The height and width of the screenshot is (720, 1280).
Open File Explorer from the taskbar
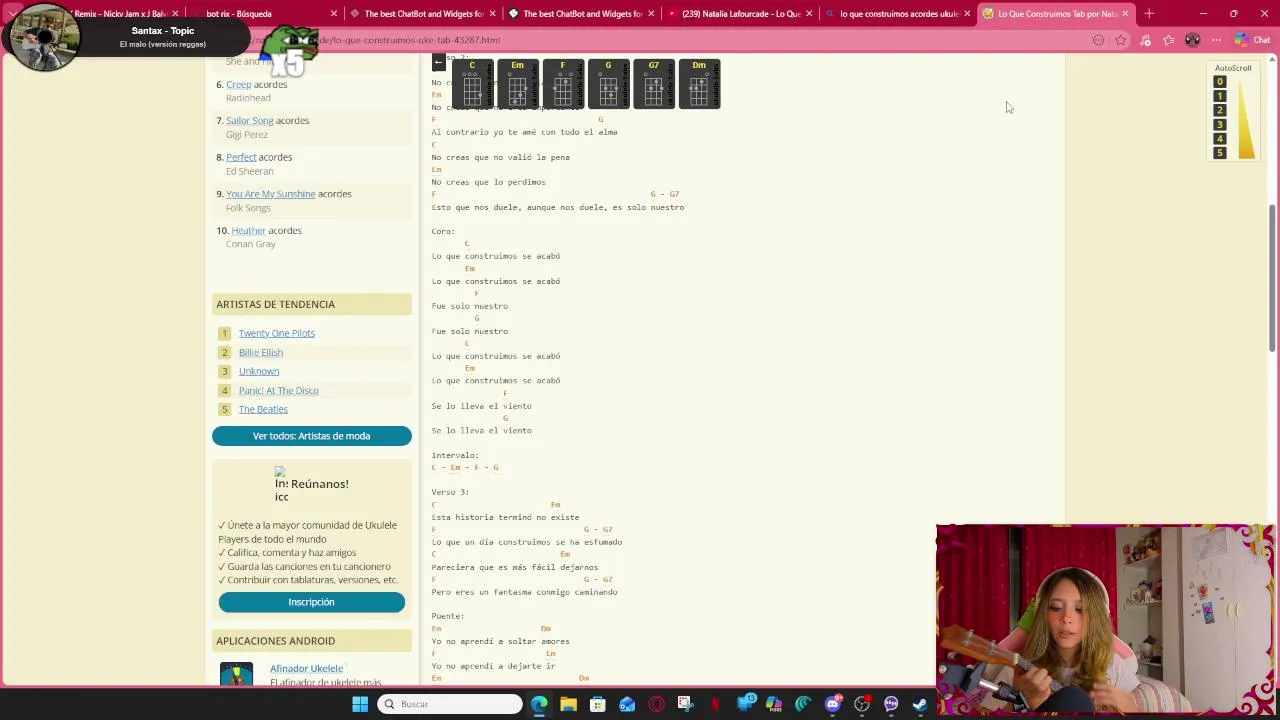tap(568, 704)
